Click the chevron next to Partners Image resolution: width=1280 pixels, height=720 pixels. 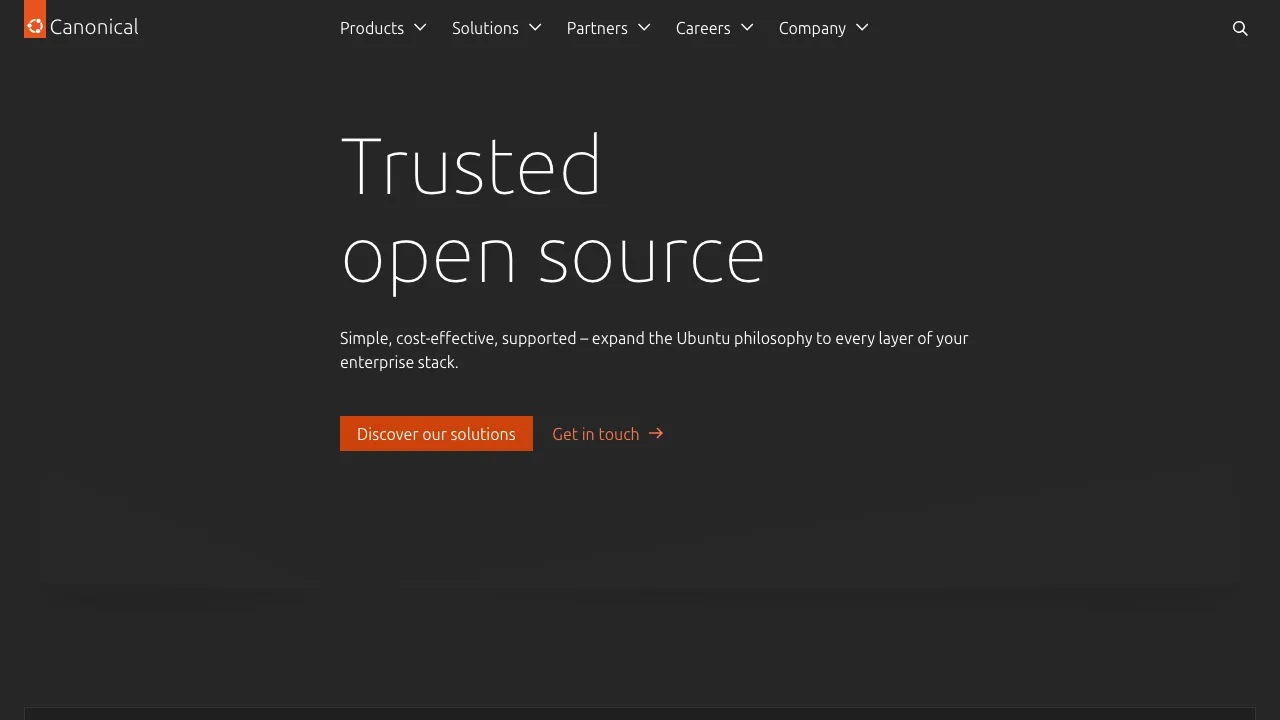[644, 28]
